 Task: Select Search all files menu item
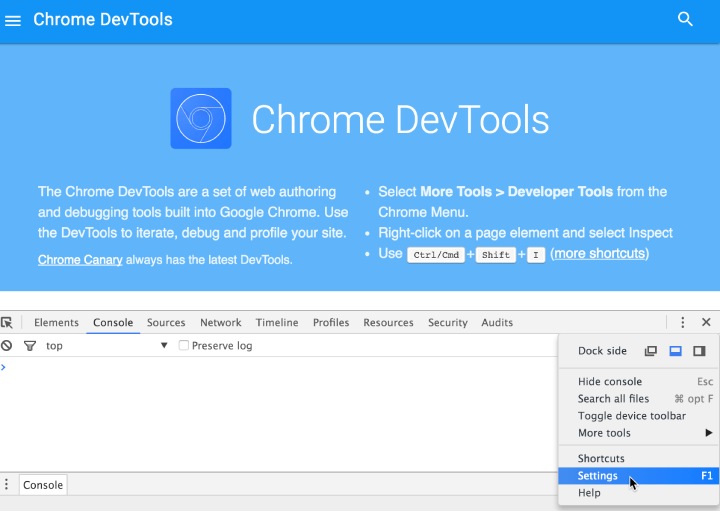639,399
